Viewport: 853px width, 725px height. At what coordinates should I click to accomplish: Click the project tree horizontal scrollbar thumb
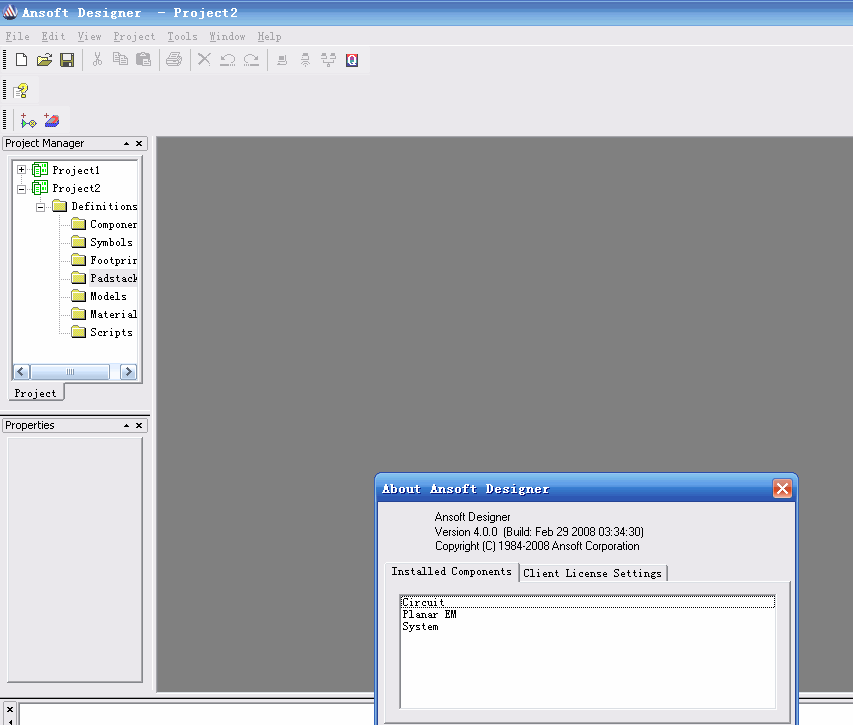[x=70, y=372]
